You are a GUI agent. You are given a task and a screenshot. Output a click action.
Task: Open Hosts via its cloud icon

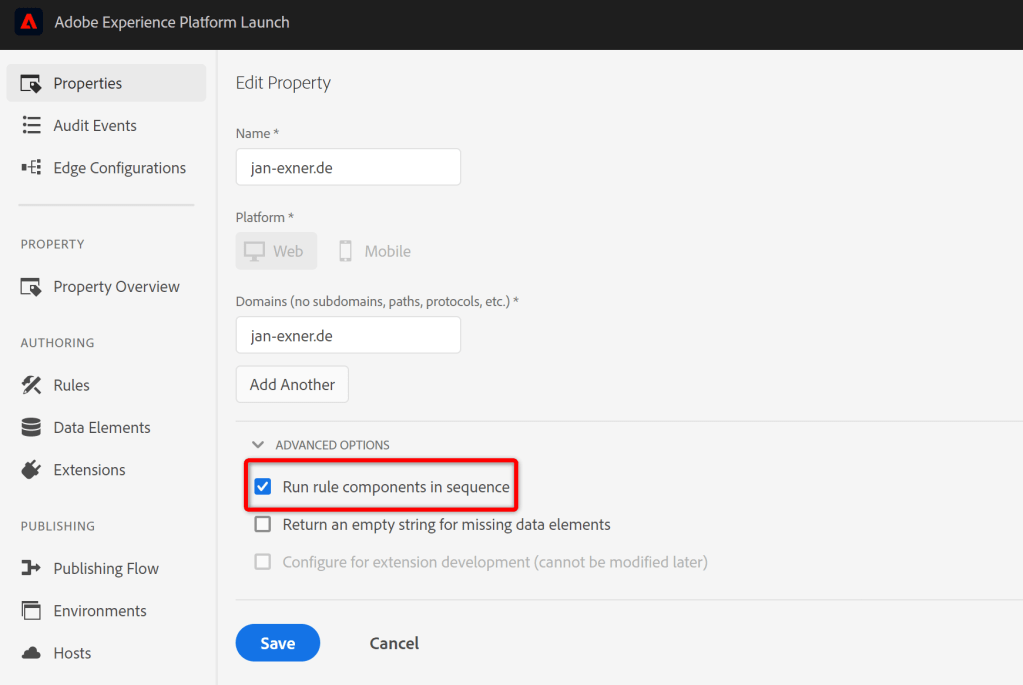point(30,652)
